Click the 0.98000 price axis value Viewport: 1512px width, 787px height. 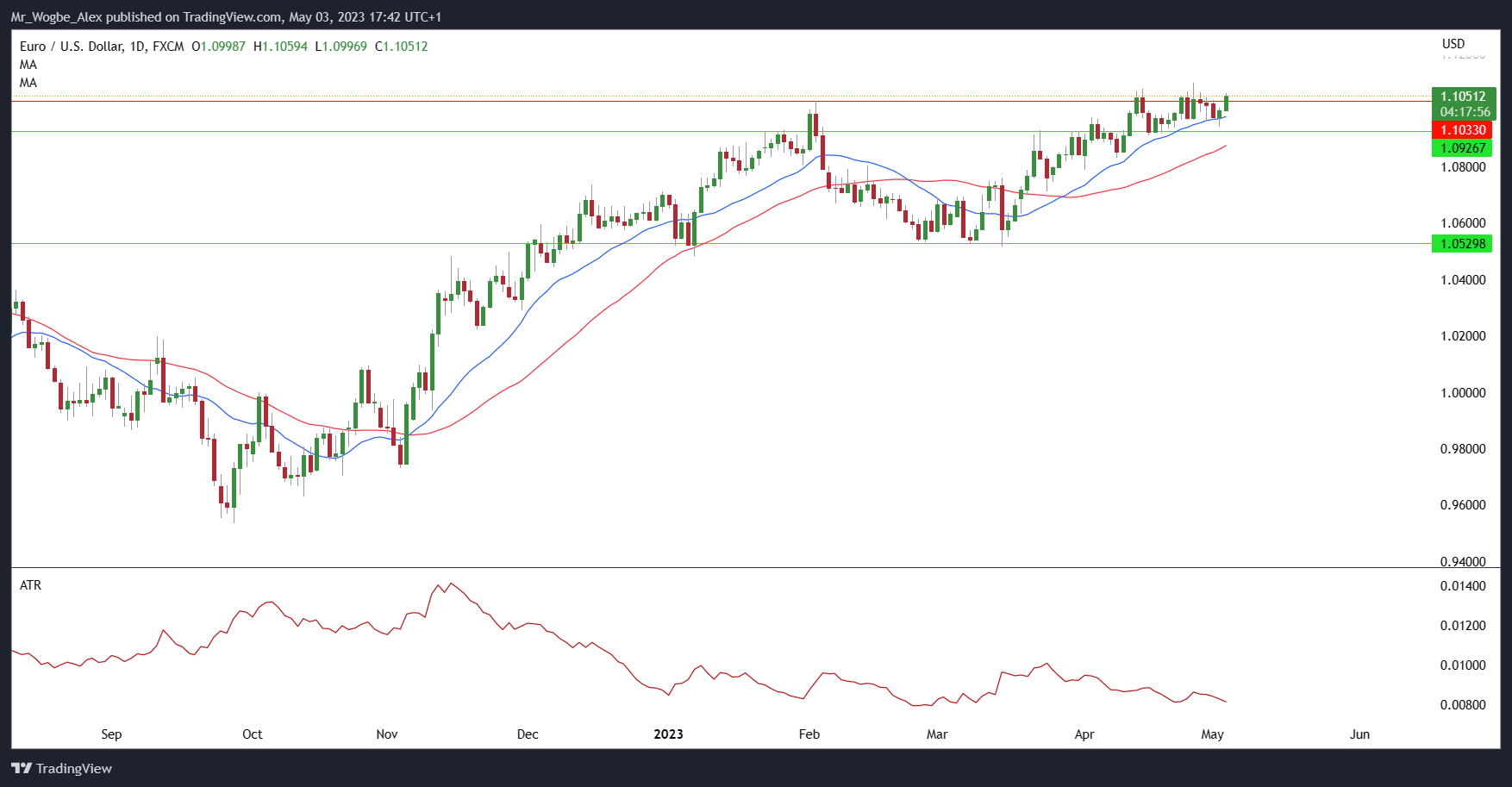tap(1463, 449)
